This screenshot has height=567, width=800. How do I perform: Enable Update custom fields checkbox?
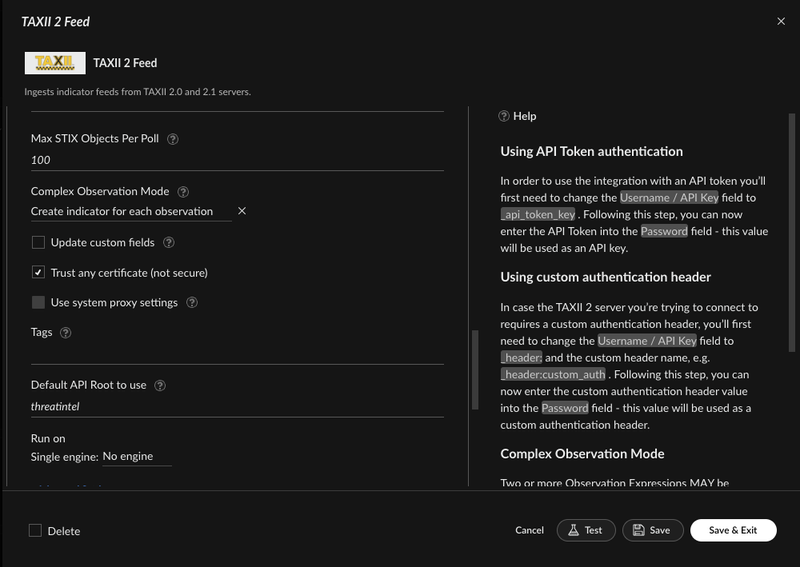click(39, 242)
